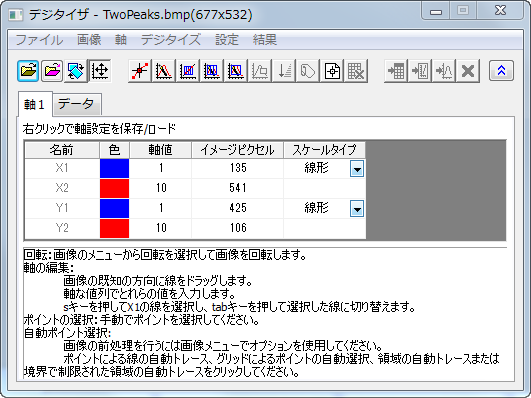The height and width of the screenshot is (398, 531).
Task: Open the 設定 menu
Action: (227, 40)
